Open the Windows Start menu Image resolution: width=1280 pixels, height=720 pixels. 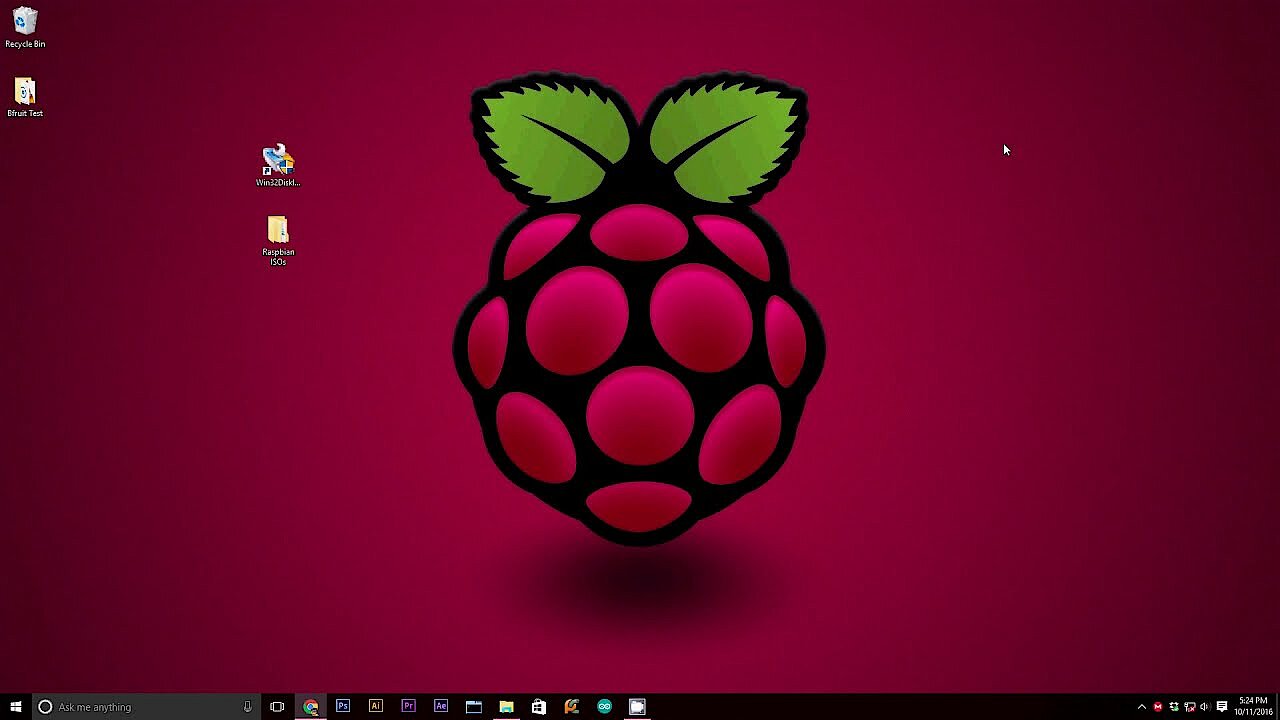16,707
